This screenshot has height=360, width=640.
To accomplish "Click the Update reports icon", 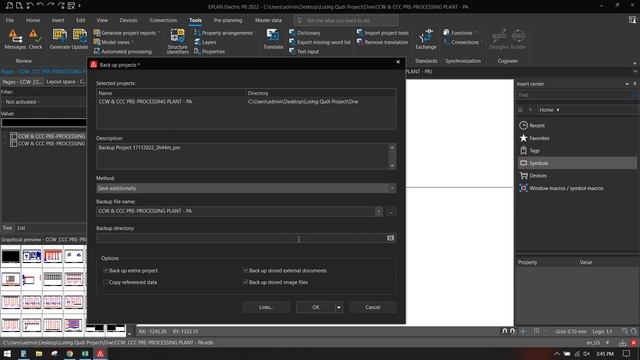I will pyautogui.click(x=80, y=39).
